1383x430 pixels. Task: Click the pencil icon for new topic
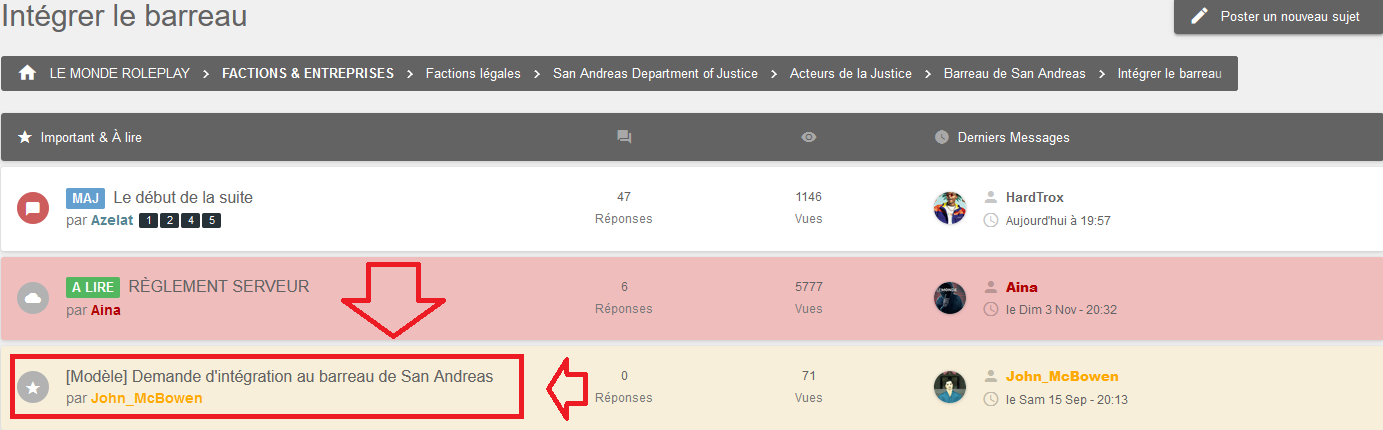[1200, 16]
